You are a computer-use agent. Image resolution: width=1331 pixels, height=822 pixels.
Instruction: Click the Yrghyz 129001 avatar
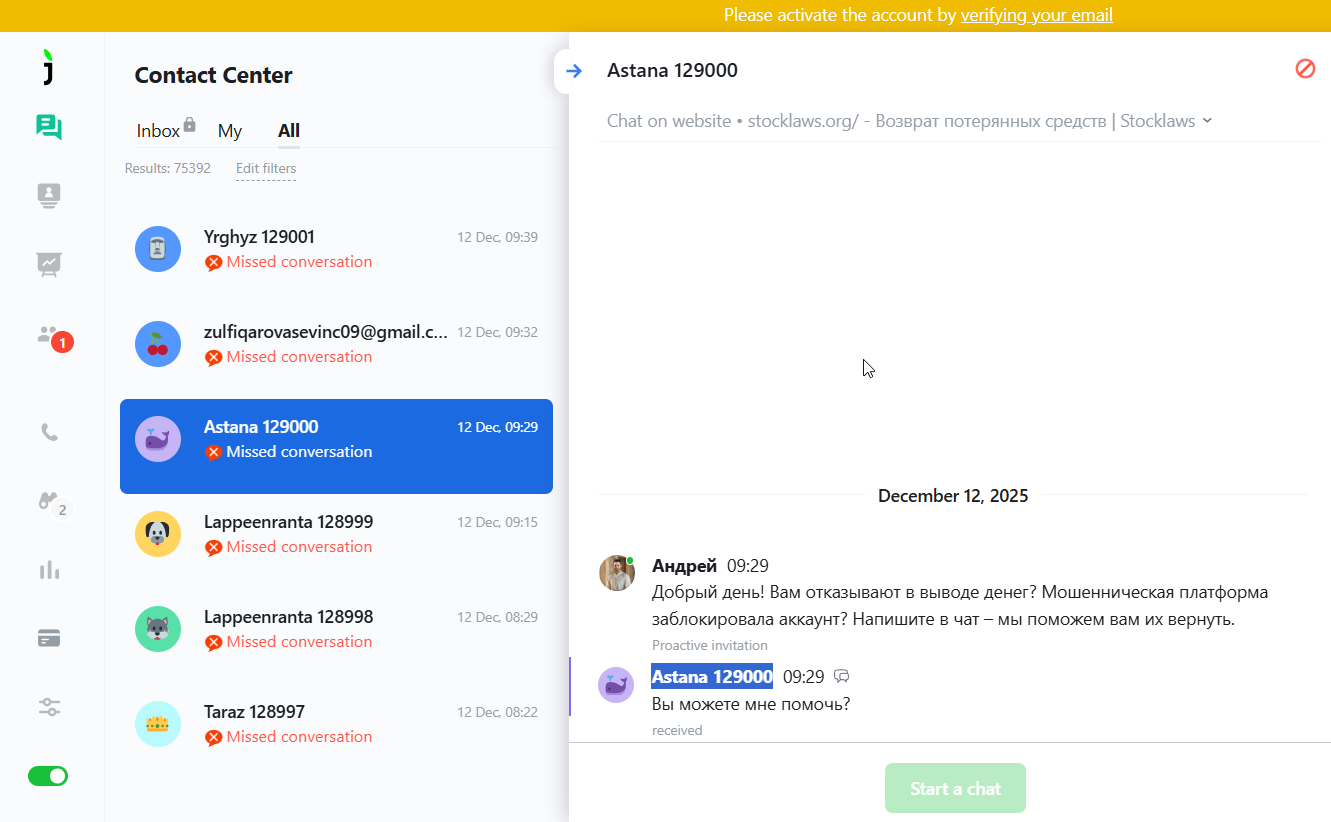pyautogui.click(x=158, y=249)
